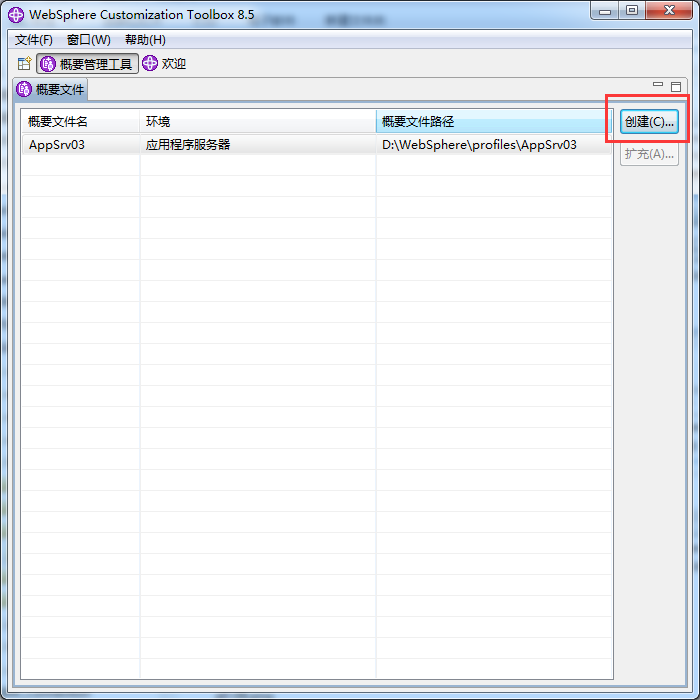Viewport: 700px width, 700px height.
Task: Open the 帮助(H) menu
Action: coord(145,40)
